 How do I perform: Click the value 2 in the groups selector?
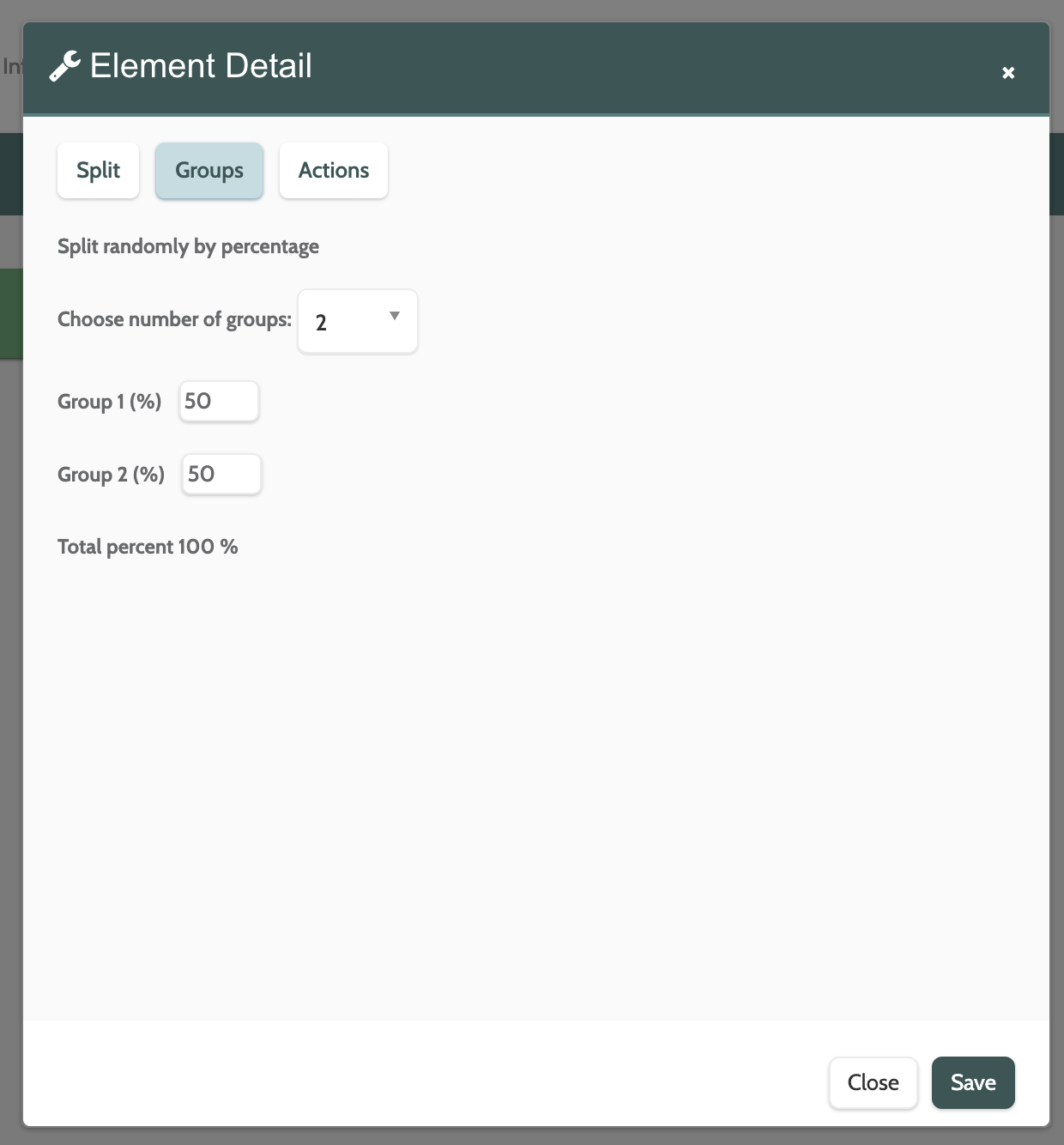click(x=322, y=323)
